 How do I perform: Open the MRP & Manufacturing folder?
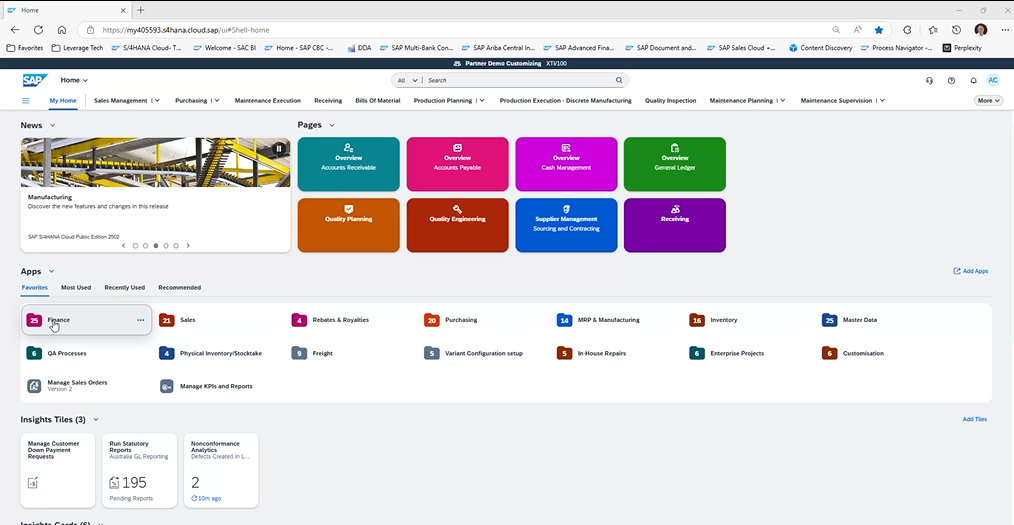pos(598,320)
